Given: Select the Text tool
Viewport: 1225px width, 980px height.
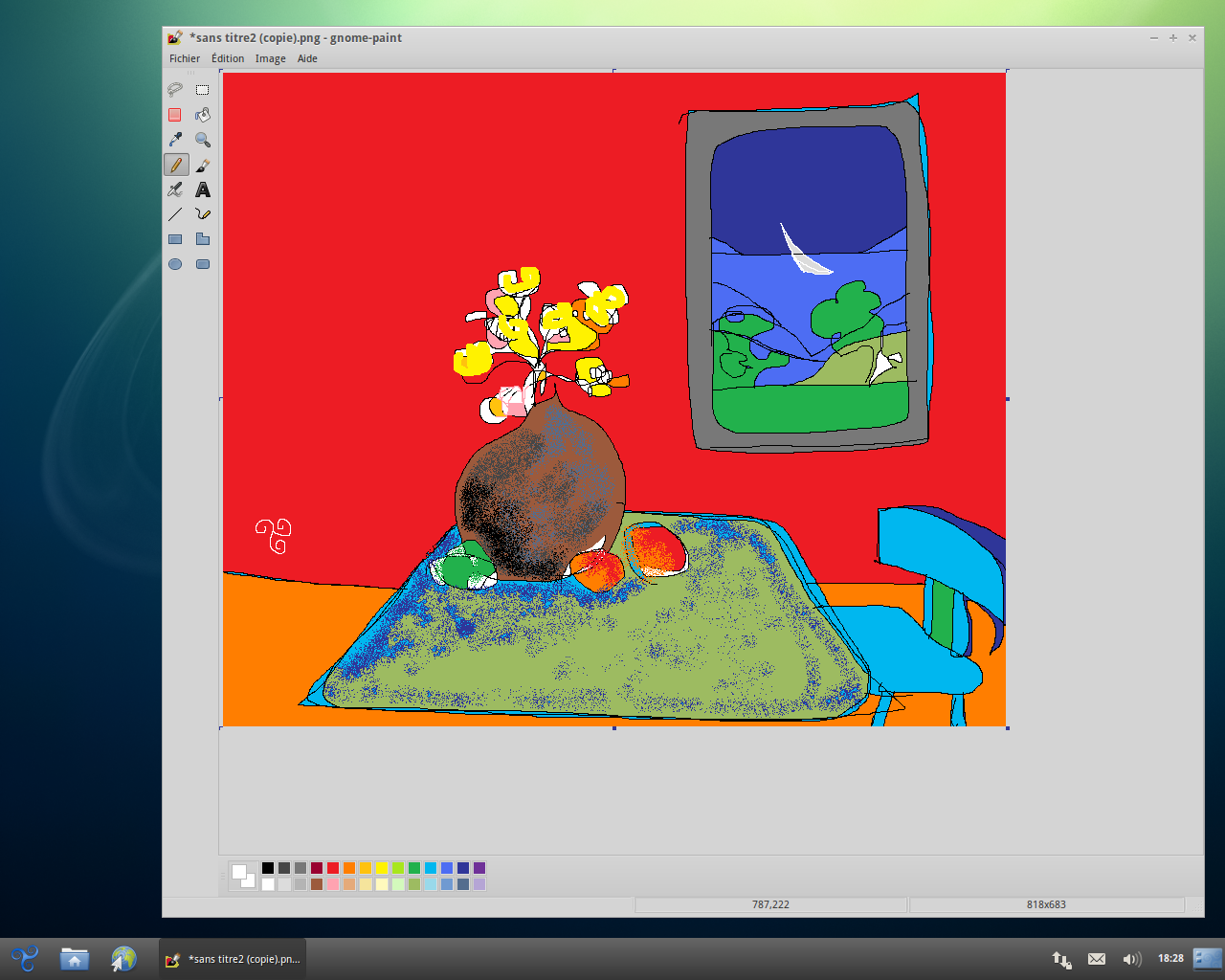Looking at the screenshot, I should 203,189.
